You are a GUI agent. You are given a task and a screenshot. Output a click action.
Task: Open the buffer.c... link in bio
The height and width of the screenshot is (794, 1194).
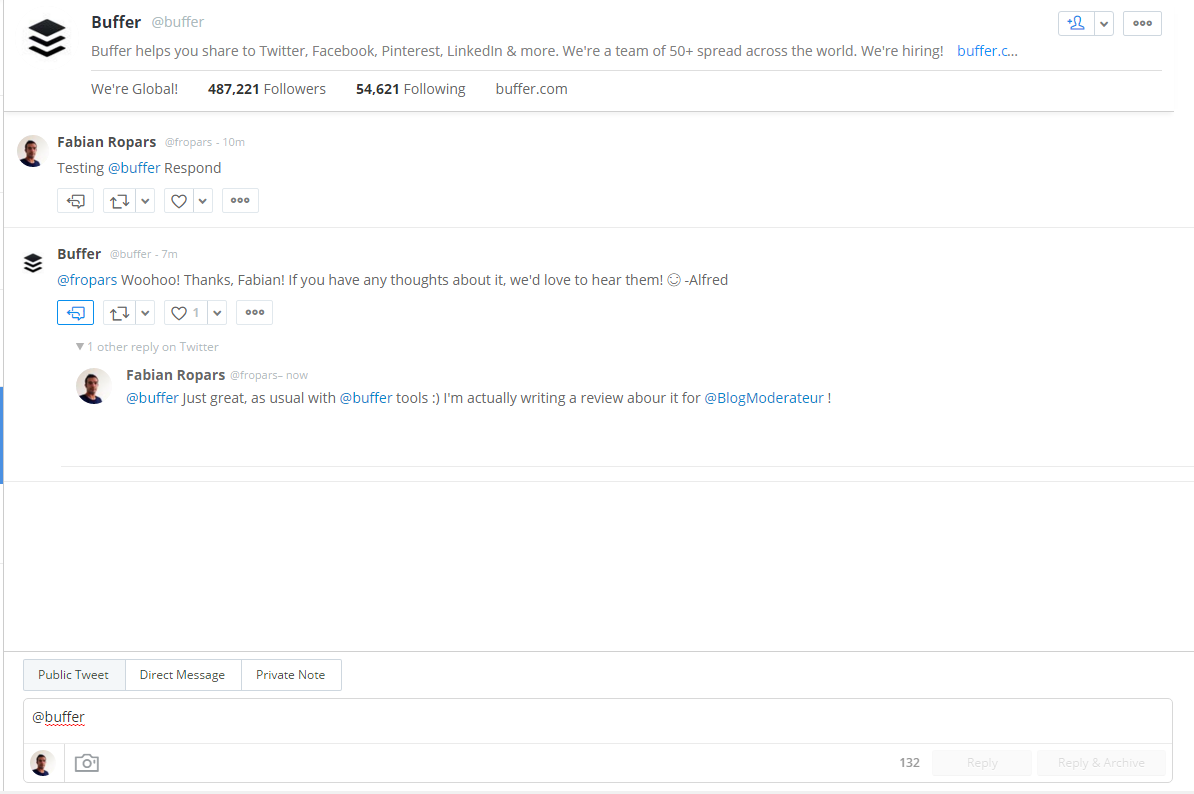pos(987,51)
